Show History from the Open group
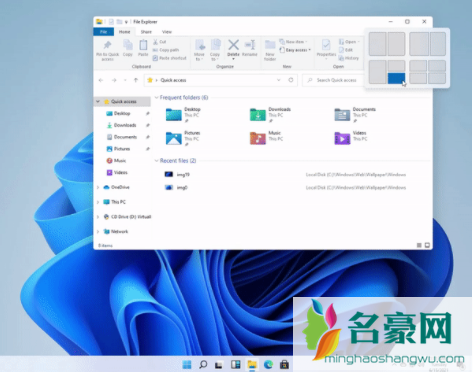This screenshot has width=473, height=372. click(x=349, y=58)
